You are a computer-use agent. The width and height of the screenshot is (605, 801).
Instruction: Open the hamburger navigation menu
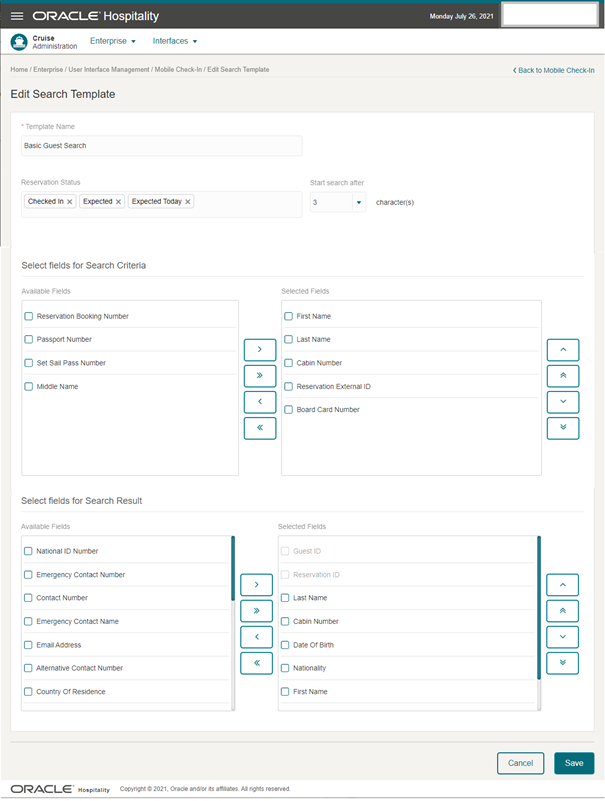click(17, 16)
